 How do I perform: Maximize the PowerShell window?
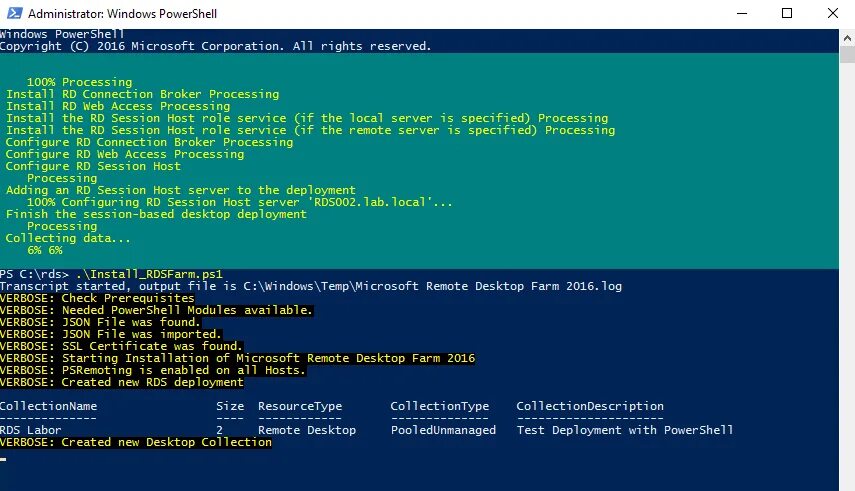pyautogui.click(x=787, y=13)
